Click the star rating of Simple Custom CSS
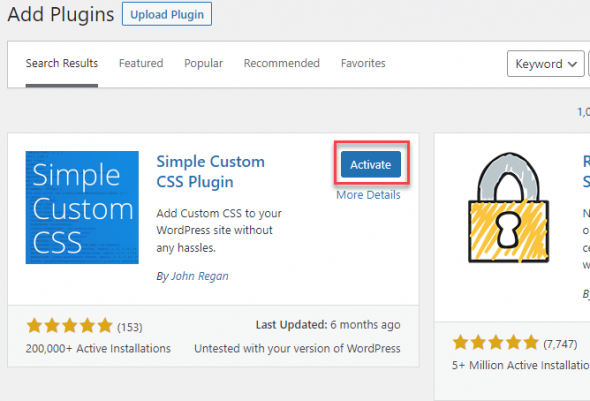Image resolution: width=590 pixels, height=401 pixels. point(70,326)
